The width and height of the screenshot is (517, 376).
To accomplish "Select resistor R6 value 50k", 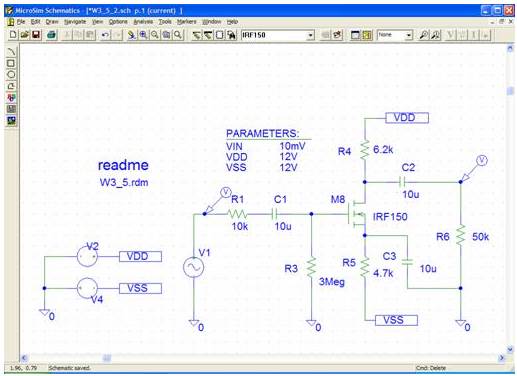I will (x=480, y=237).
